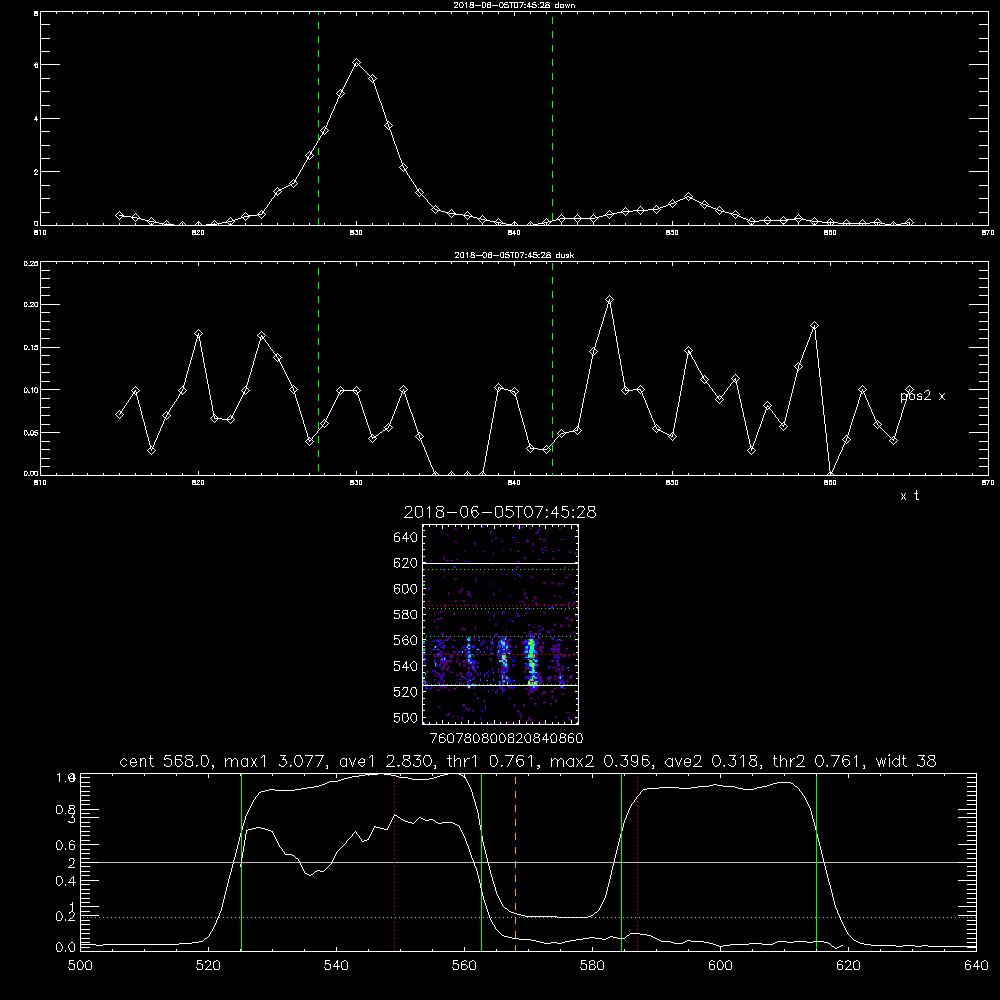
Task: Click the '0.4' y-axis label of profile plot
Action: [x=66, y=881]
